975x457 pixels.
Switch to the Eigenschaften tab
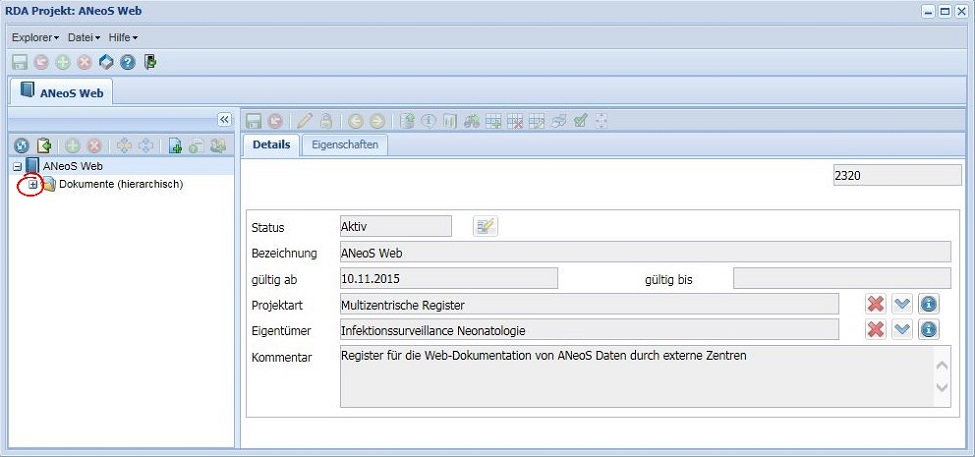[345, 145]
